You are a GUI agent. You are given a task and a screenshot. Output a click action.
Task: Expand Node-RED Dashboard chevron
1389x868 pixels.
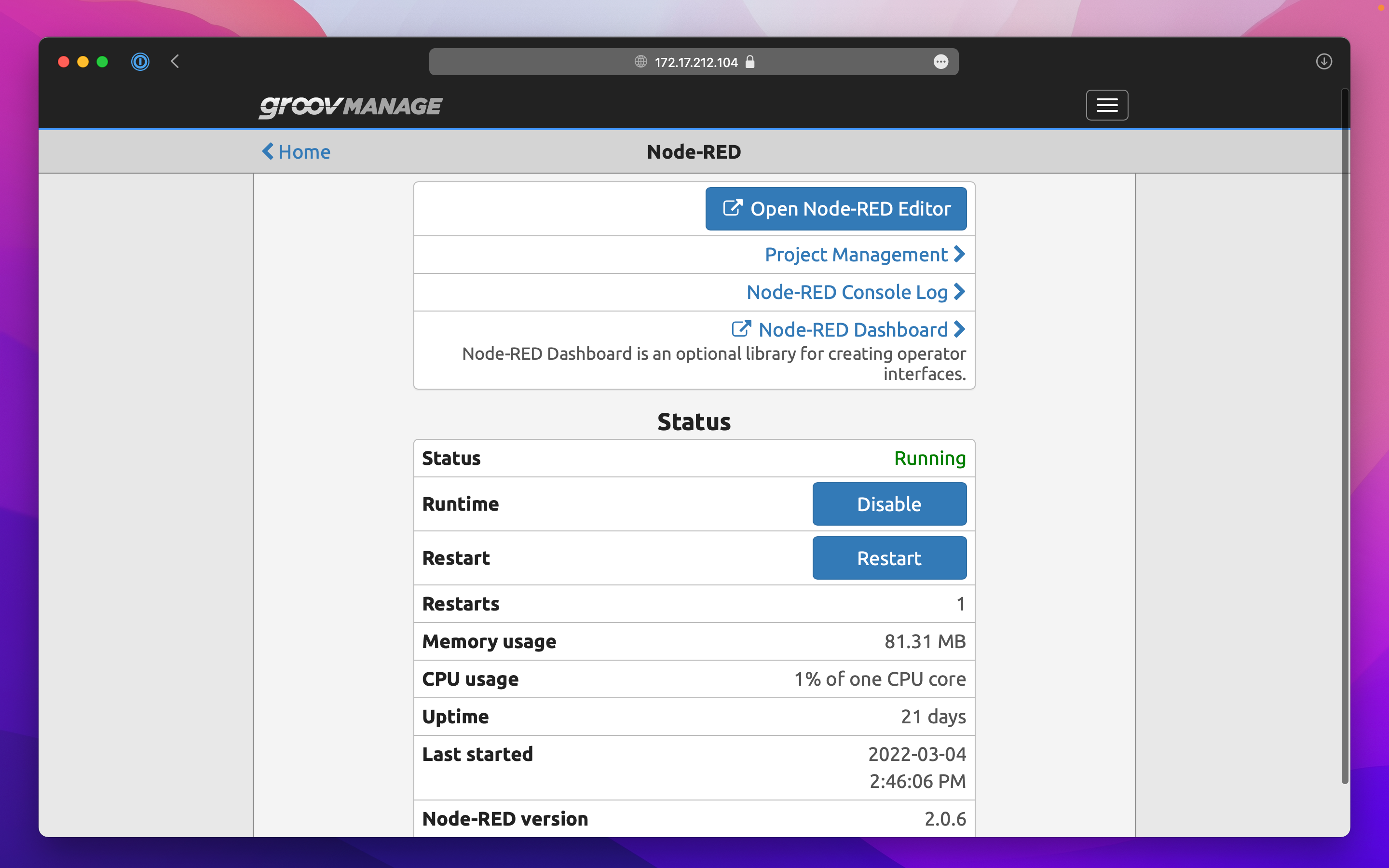[x=960, y=329]
